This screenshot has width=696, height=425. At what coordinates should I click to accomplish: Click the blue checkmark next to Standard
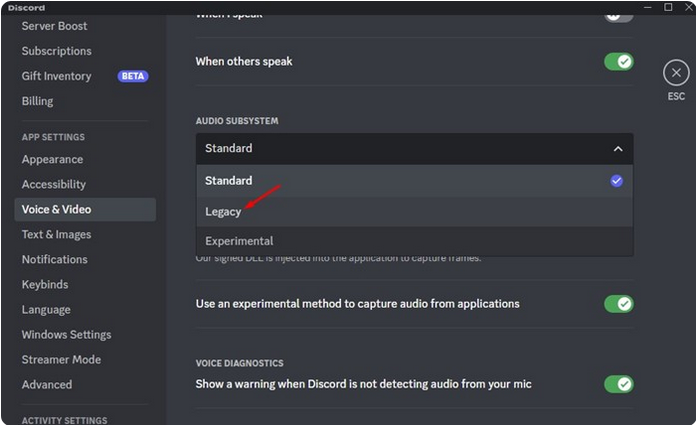point(616,181)
